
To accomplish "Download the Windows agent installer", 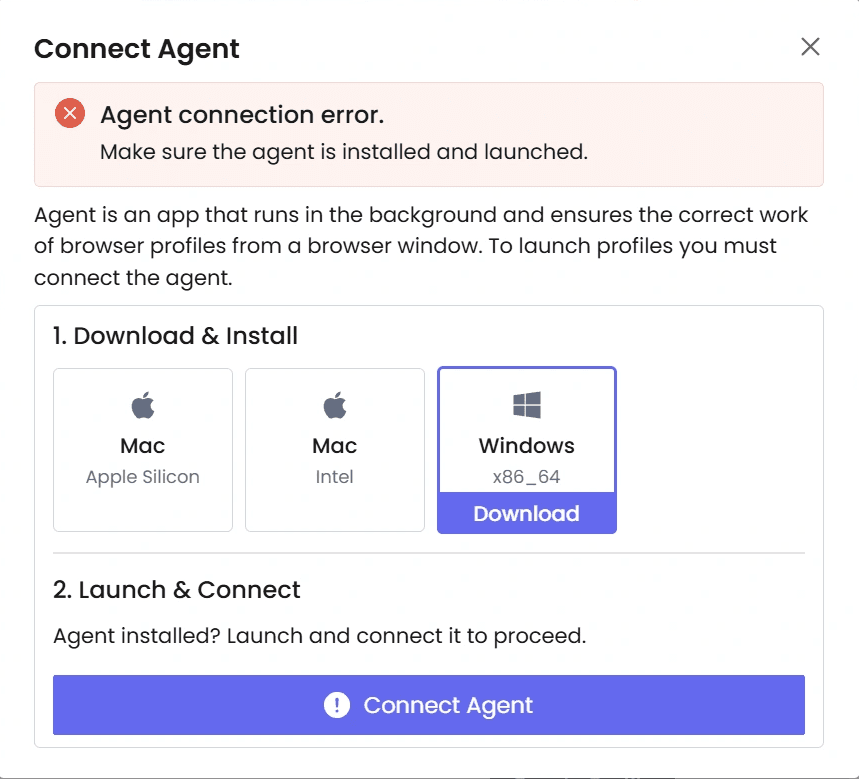I will tap(526, 513).
